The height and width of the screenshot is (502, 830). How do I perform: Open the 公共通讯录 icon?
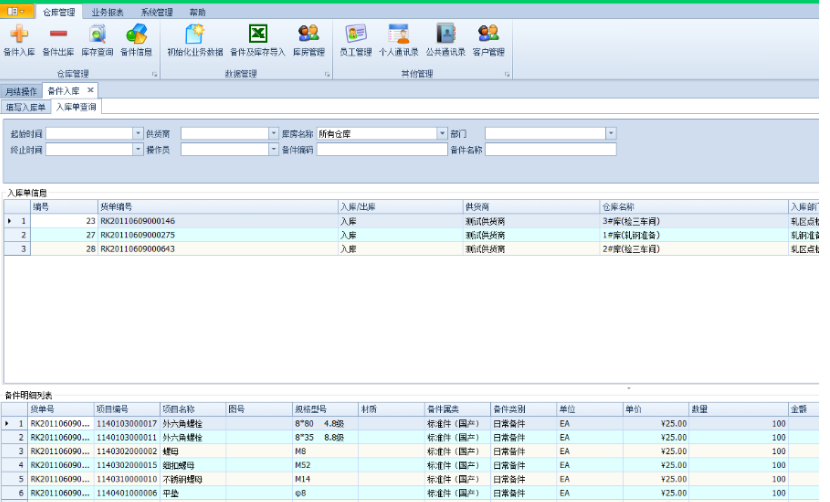click(445, 34)
